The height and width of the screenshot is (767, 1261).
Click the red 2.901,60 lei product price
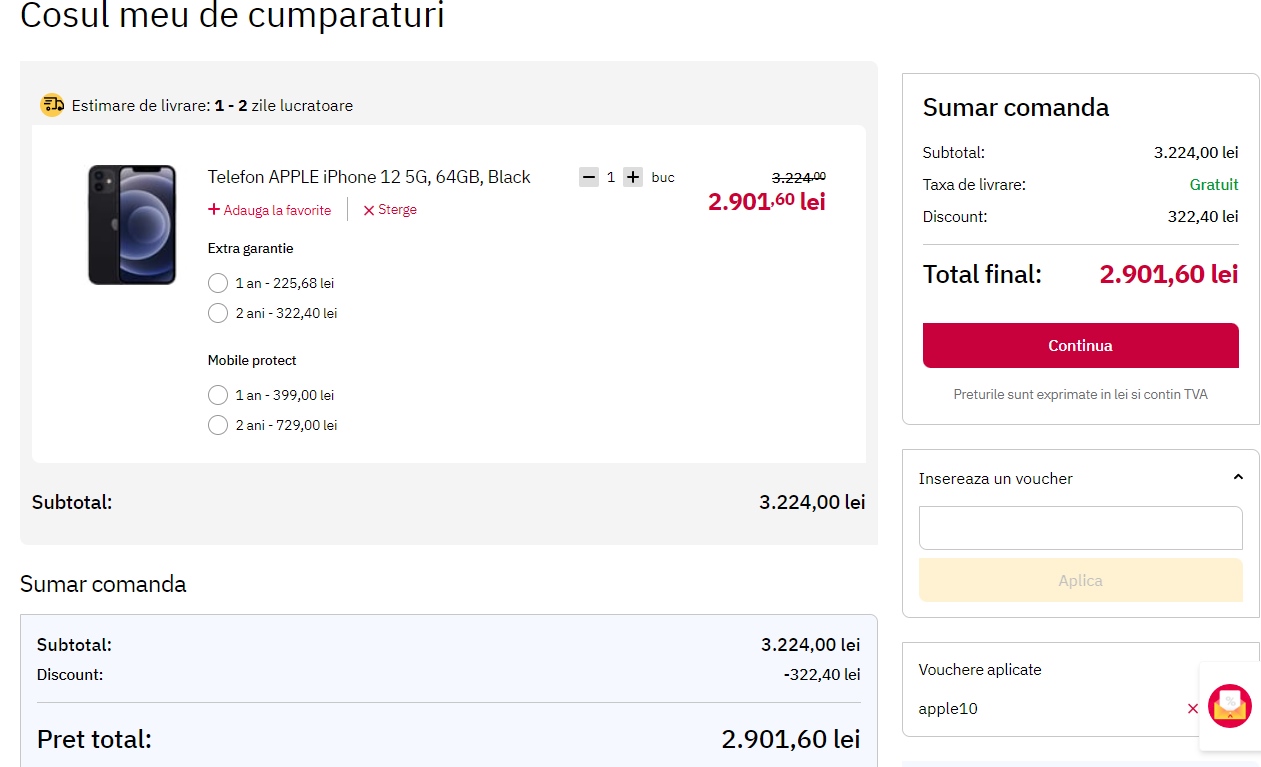[x=767, y=201]
